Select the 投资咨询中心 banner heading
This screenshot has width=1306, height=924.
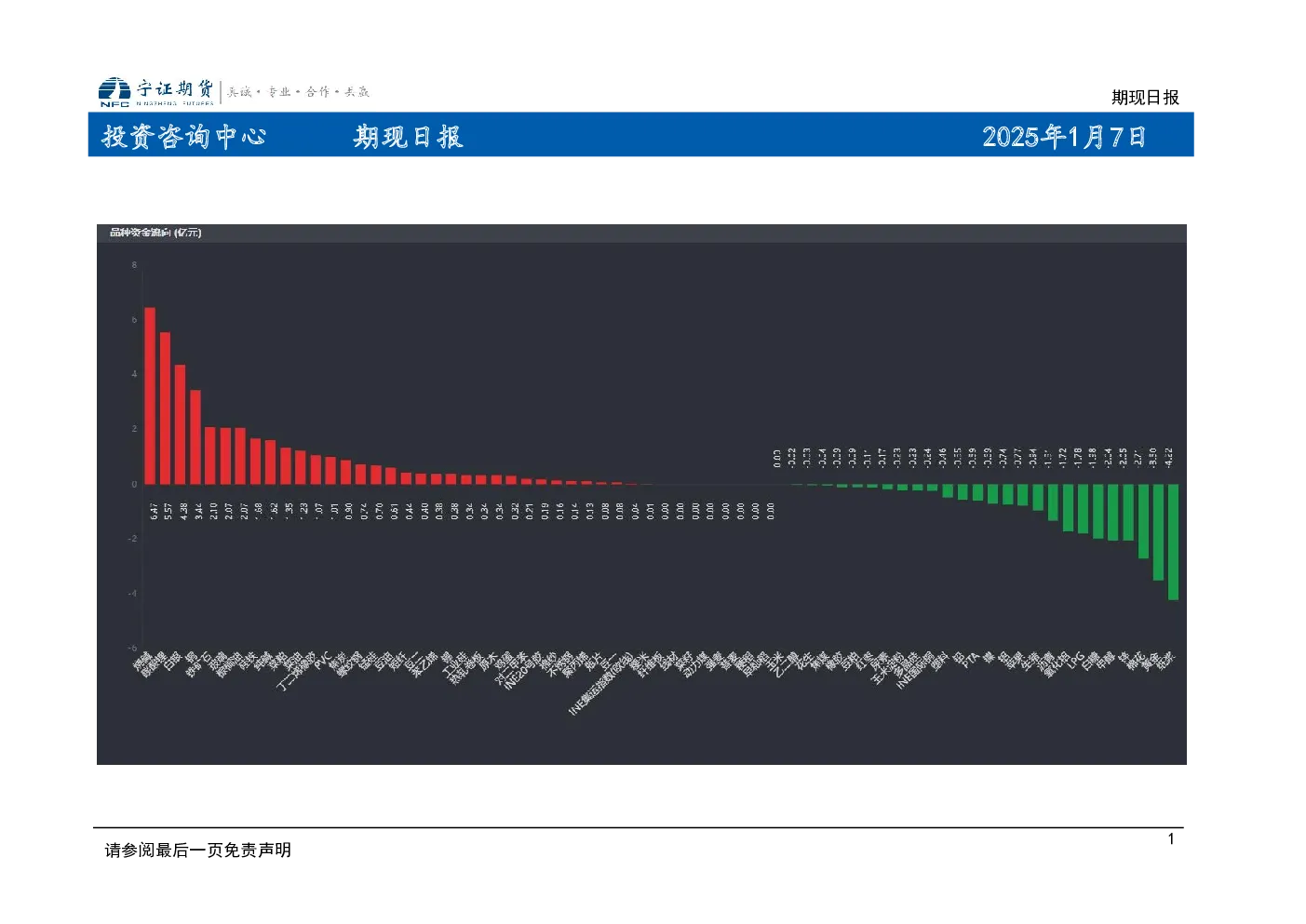[184, 137]
